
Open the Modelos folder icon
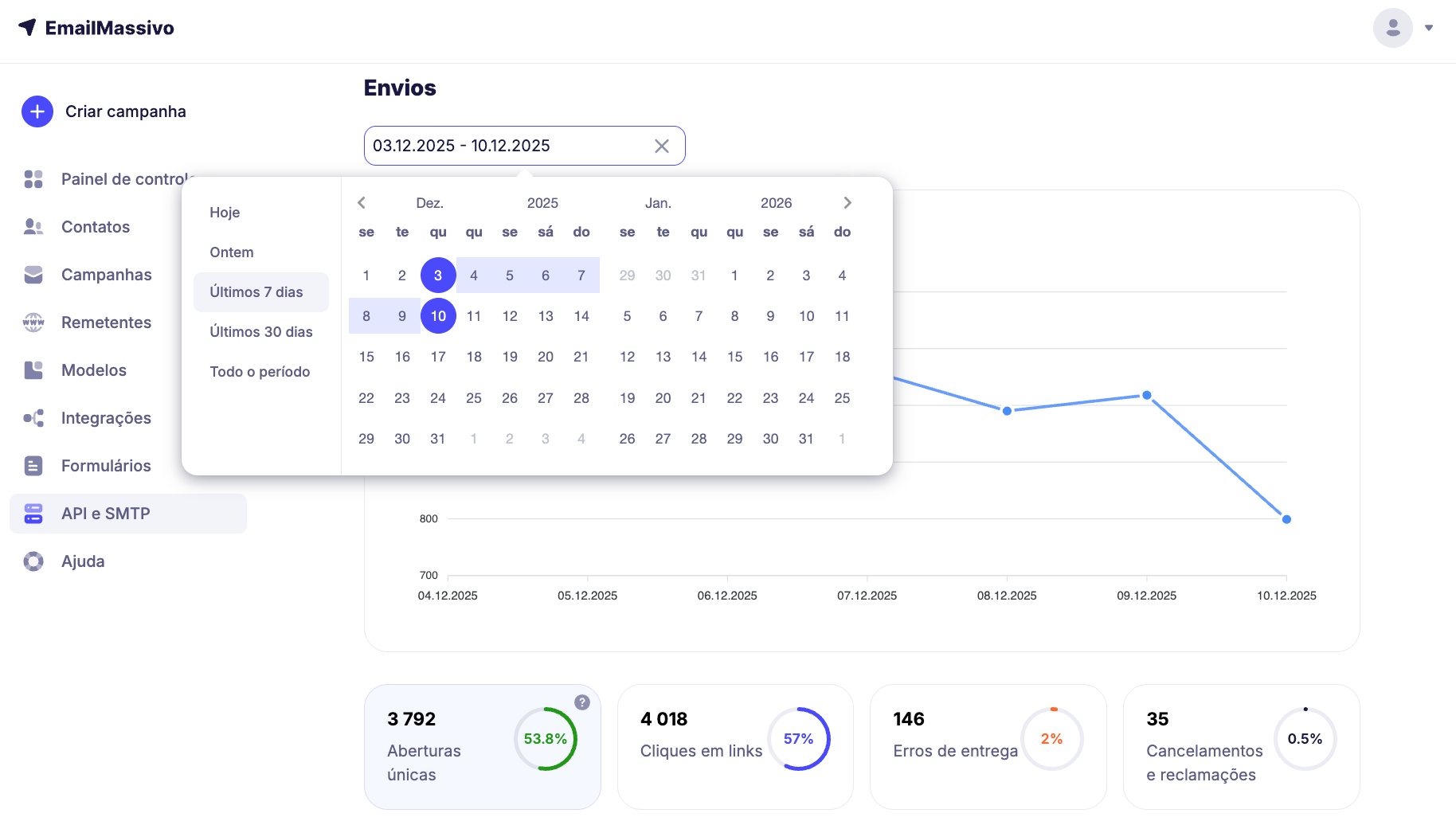33,370
